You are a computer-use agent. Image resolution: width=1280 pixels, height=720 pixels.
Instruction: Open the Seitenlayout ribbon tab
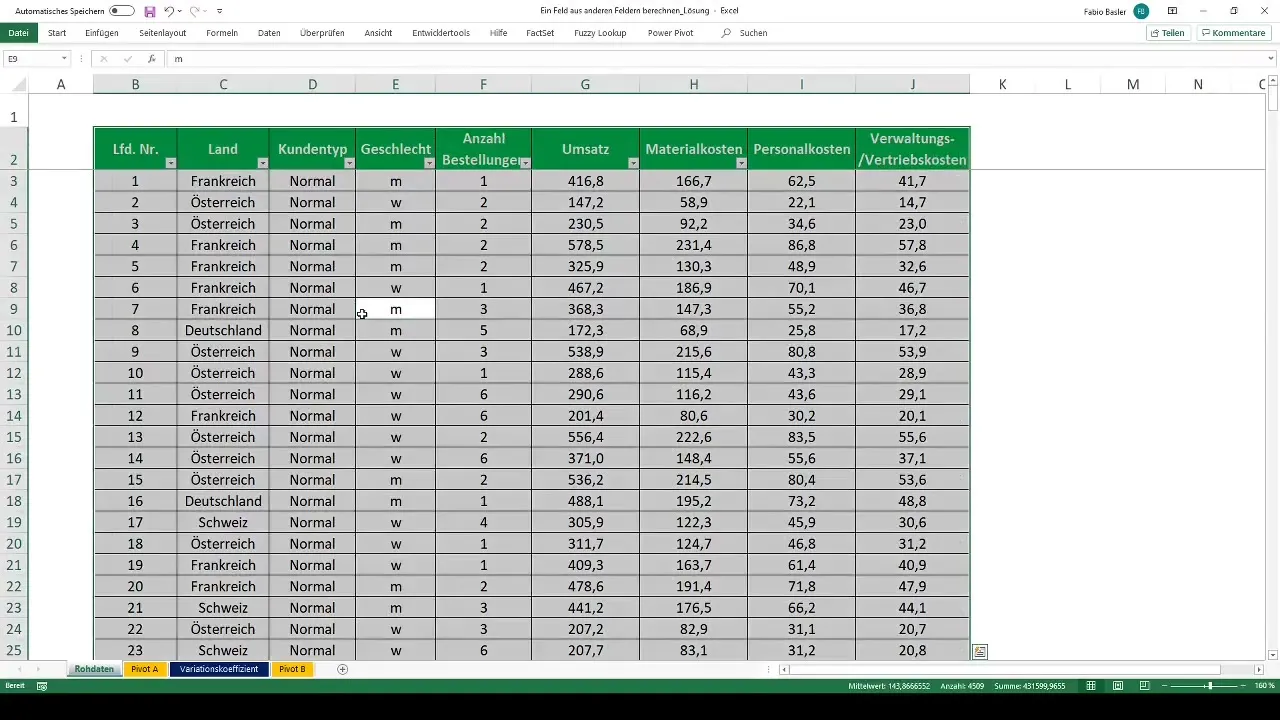coord(163,33)
